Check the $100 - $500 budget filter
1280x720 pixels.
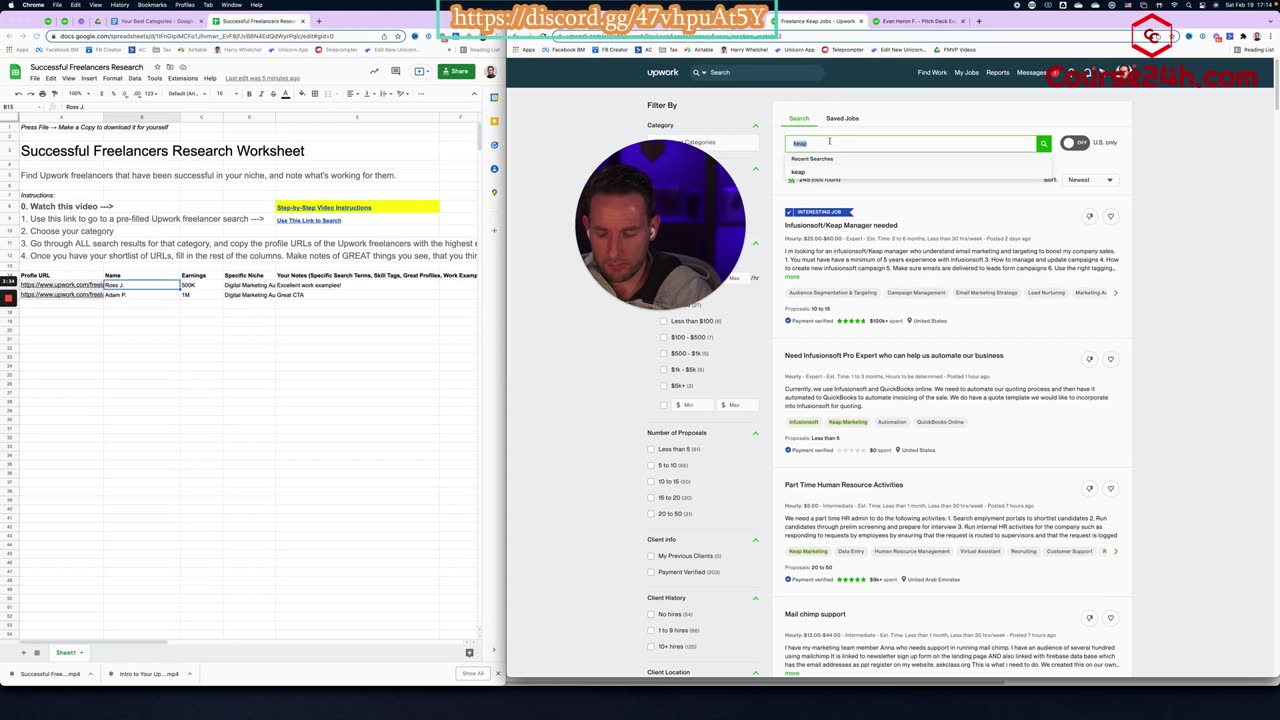pyautogui.click(x=664, y=337)
